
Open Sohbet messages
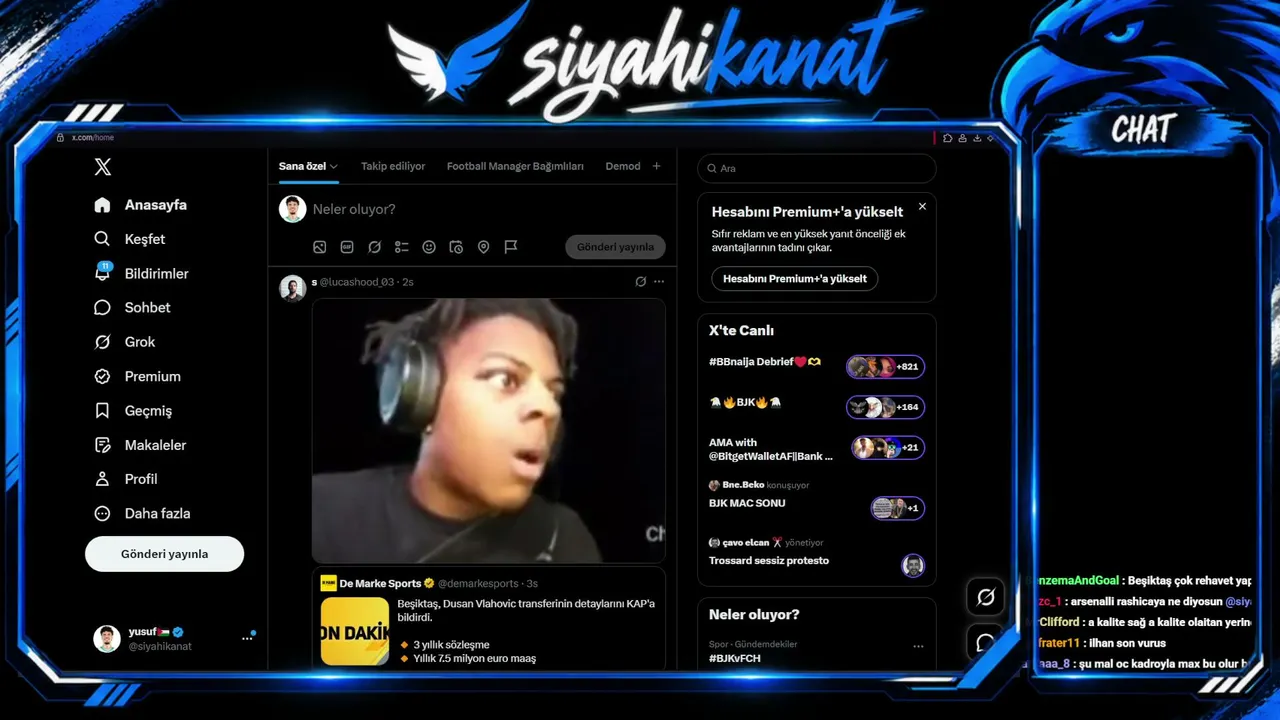(x=132, y=308)
